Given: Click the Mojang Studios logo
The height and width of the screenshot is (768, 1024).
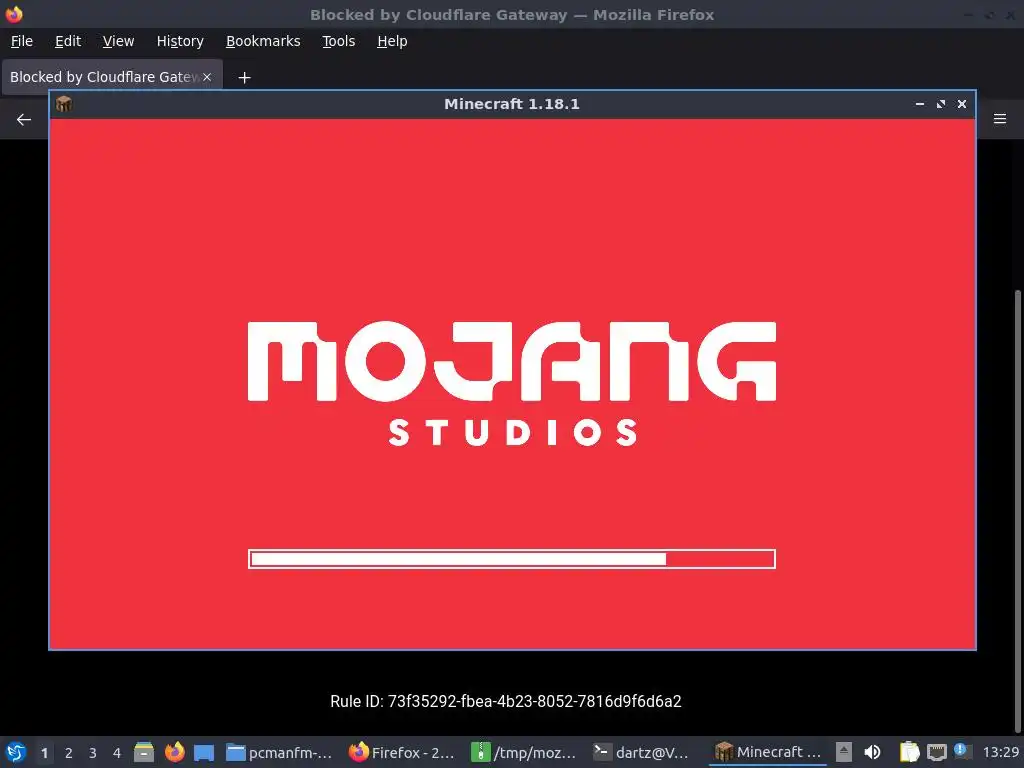Looking at the screenshot, I should (x=512, y=384).
